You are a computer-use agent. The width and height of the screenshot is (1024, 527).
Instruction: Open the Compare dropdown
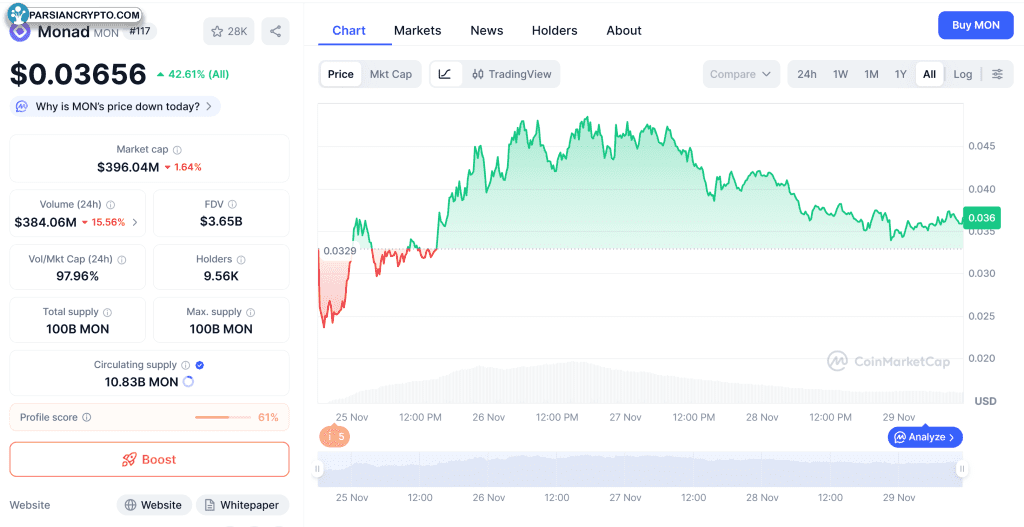(x=740, y=74)
